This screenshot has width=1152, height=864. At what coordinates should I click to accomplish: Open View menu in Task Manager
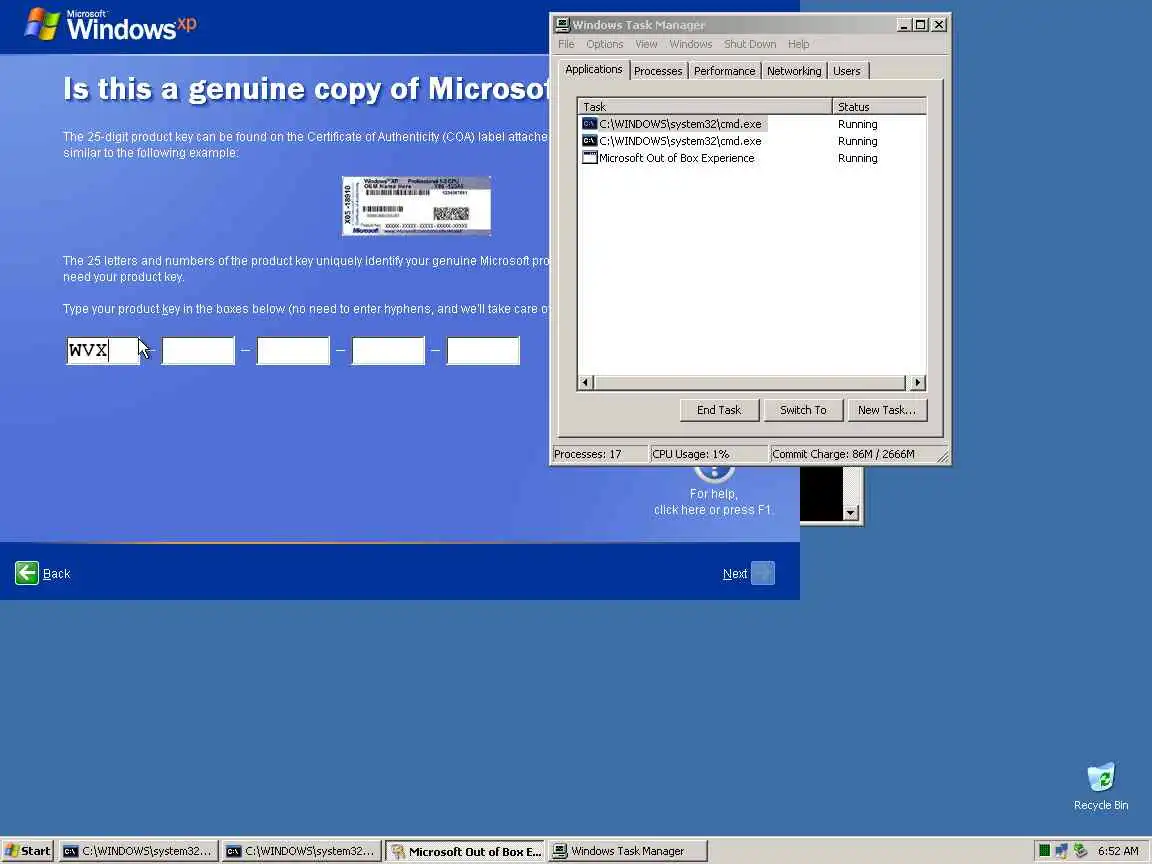[x=646, y=44]
